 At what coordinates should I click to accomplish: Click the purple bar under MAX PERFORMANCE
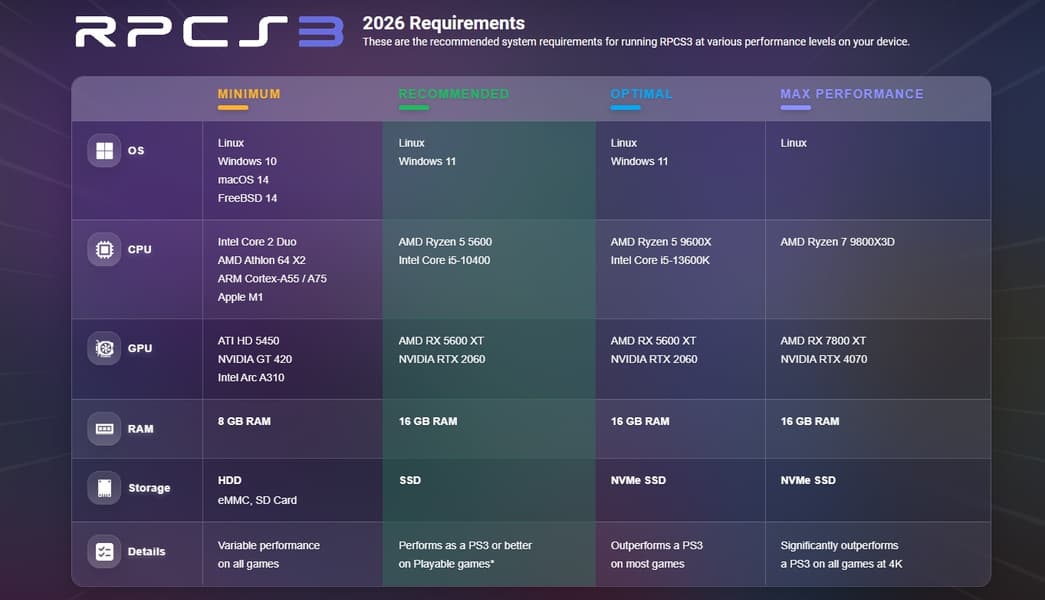click(x=795, y=107)
